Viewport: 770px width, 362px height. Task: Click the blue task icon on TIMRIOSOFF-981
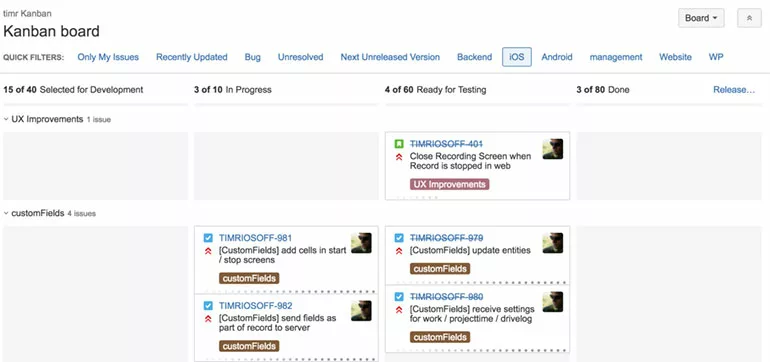208,238
